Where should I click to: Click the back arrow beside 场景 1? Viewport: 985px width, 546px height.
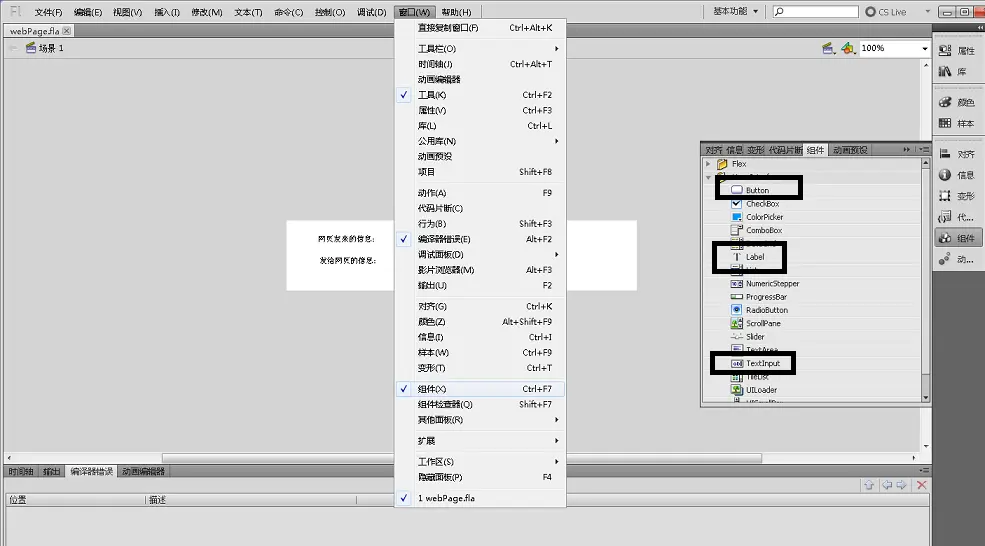(x=14, y=48)
